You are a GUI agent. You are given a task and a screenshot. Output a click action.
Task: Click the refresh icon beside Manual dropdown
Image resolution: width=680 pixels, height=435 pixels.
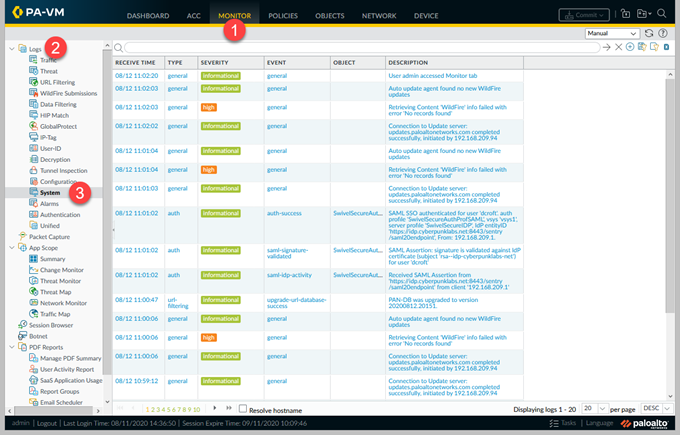[x=649, y=33]
